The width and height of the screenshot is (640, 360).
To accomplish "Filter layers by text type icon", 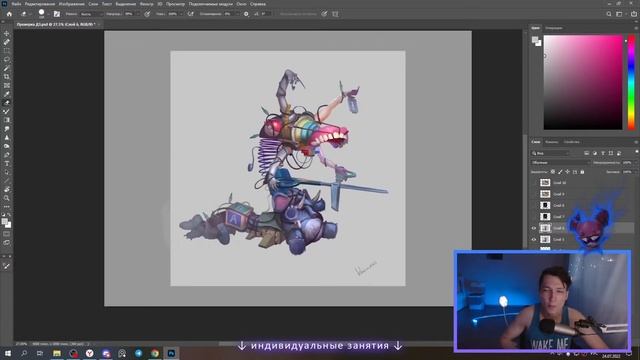I will point(603,153).
